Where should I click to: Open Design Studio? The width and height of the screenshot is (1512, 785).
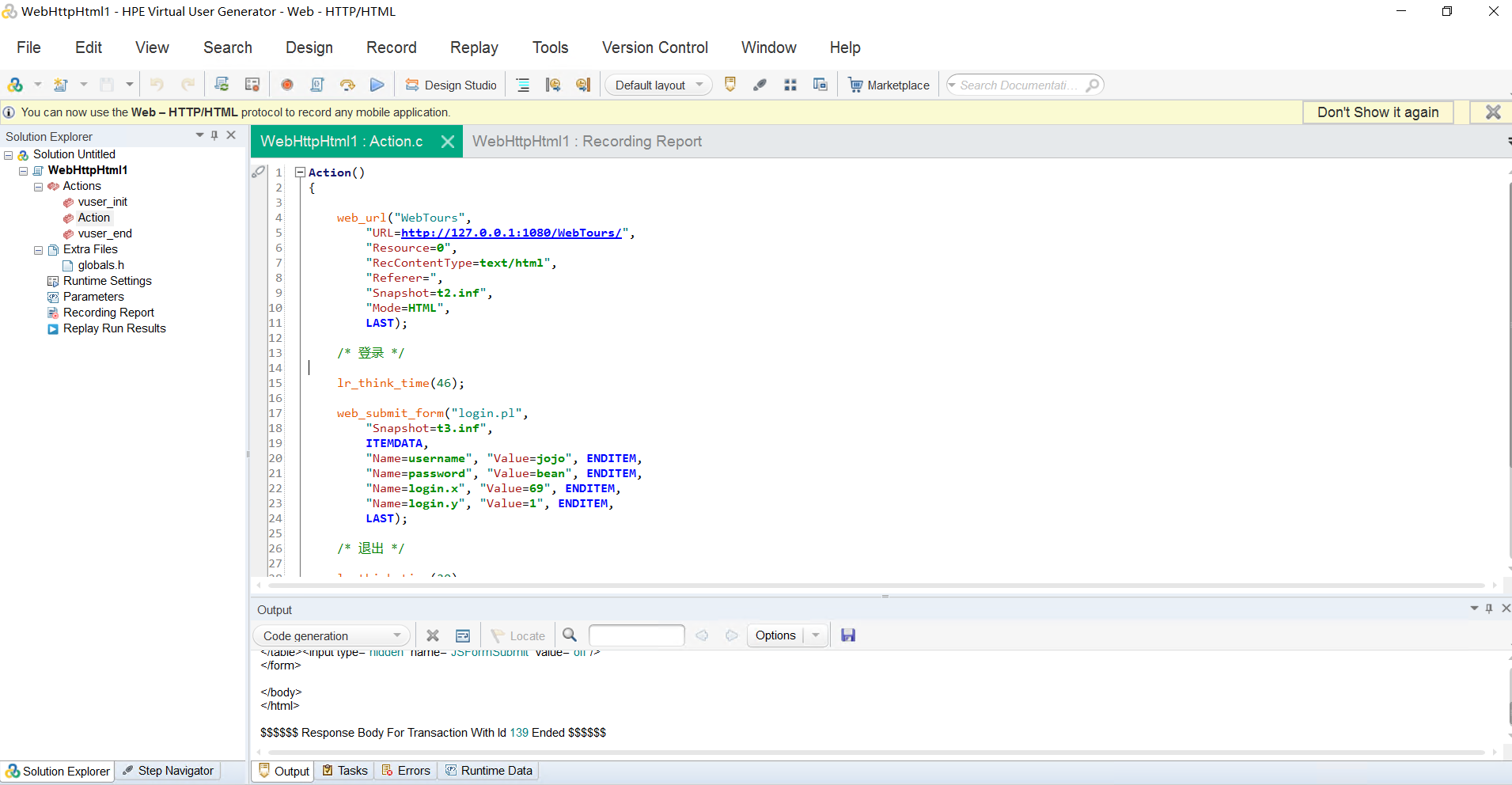451,85
